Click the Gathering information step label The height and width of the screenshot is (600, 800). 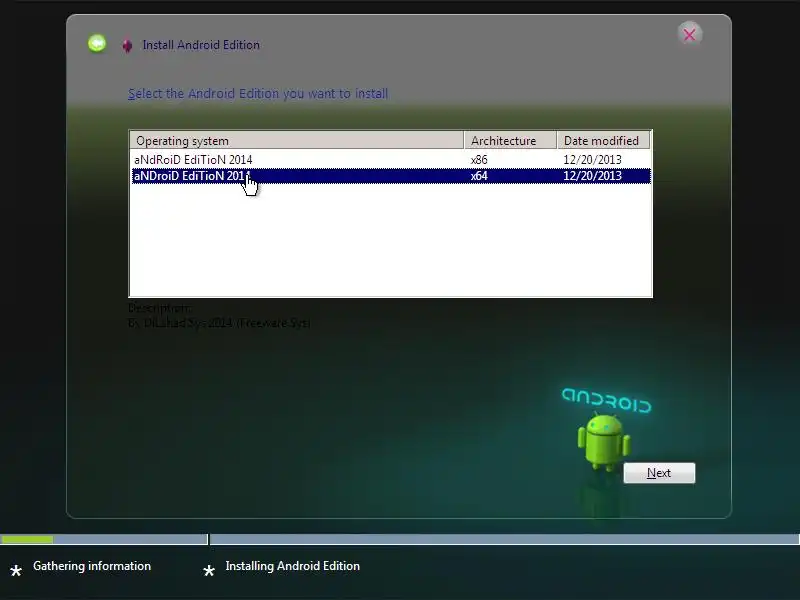click(x=92, y=566)
